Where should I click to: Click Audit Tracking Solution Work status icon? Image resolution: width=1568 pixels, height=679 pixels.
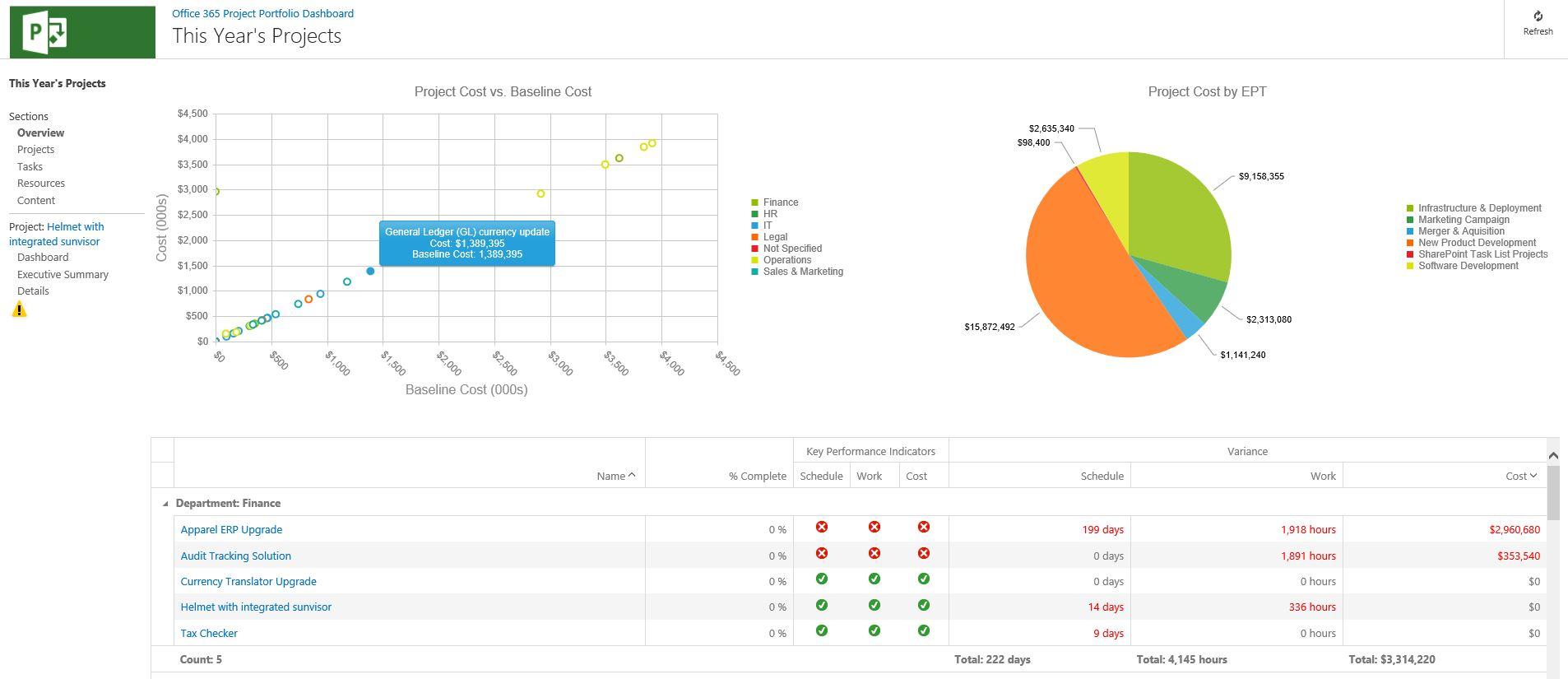[874, 553]
